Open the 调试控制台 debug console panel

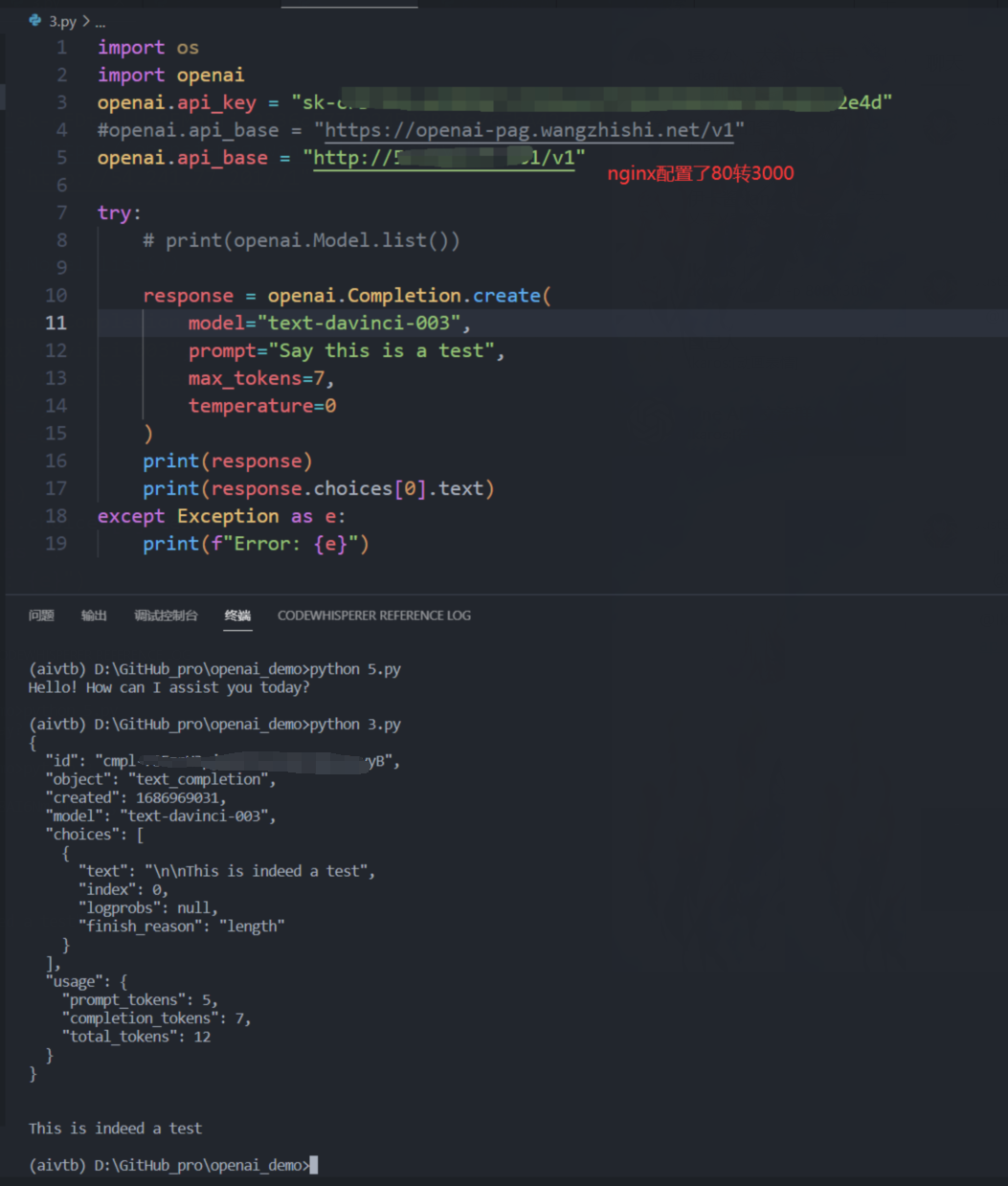point(165,615)
